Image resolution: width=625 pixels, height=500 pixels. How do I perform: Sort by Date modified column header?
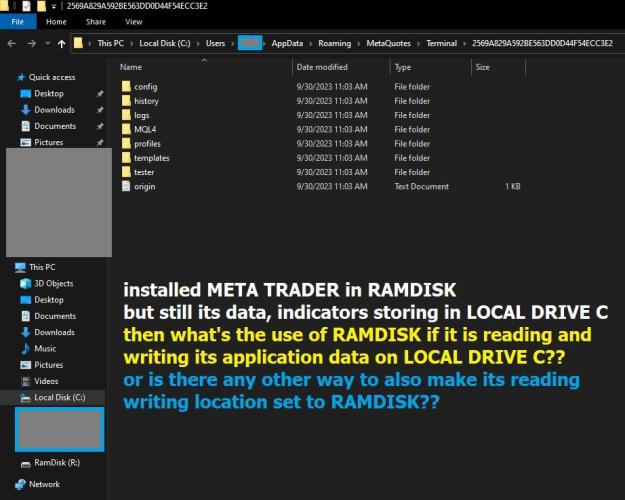tap(322, 67)
